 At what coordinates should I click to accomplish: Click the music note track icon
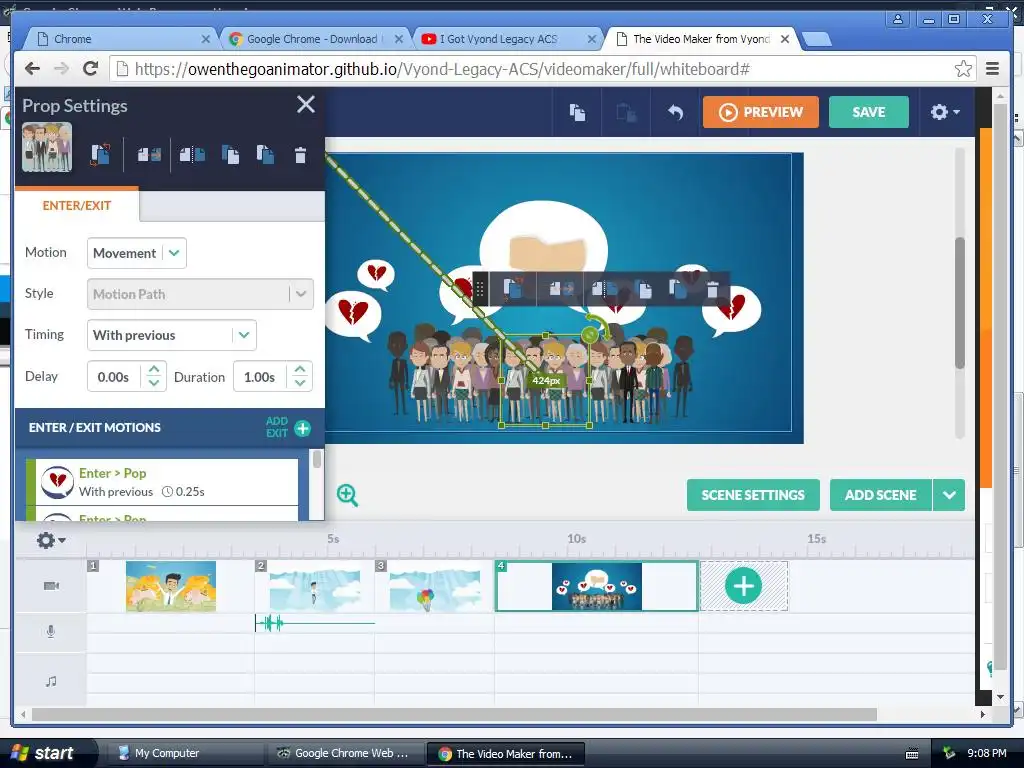pyautogui.click(x=51, y=681)
